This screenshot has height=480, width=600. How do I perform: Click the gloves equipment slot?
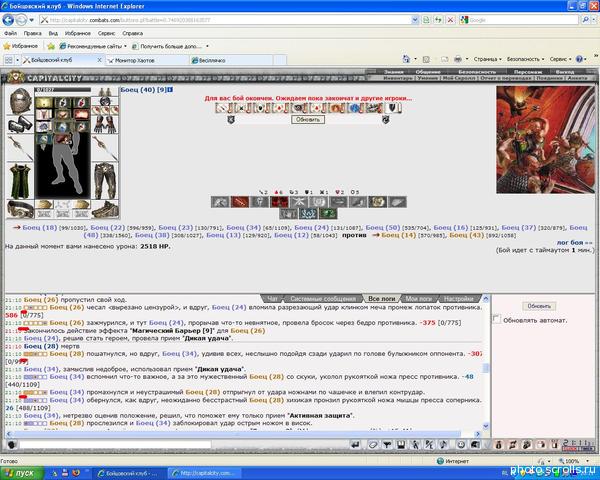click(x=105, y=124)
